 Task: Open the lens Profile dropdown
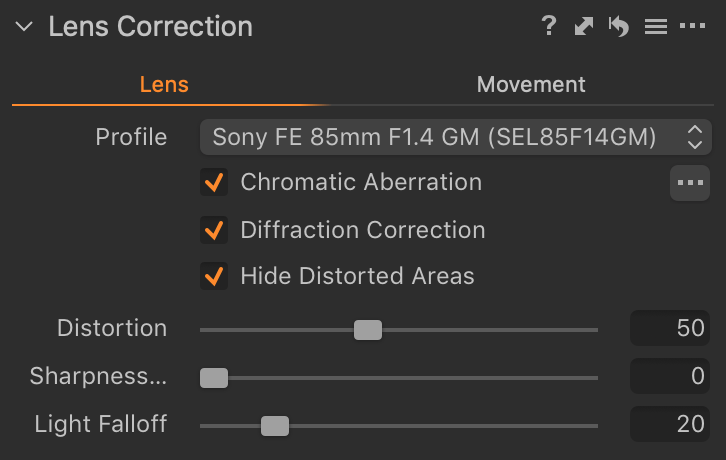456,137
